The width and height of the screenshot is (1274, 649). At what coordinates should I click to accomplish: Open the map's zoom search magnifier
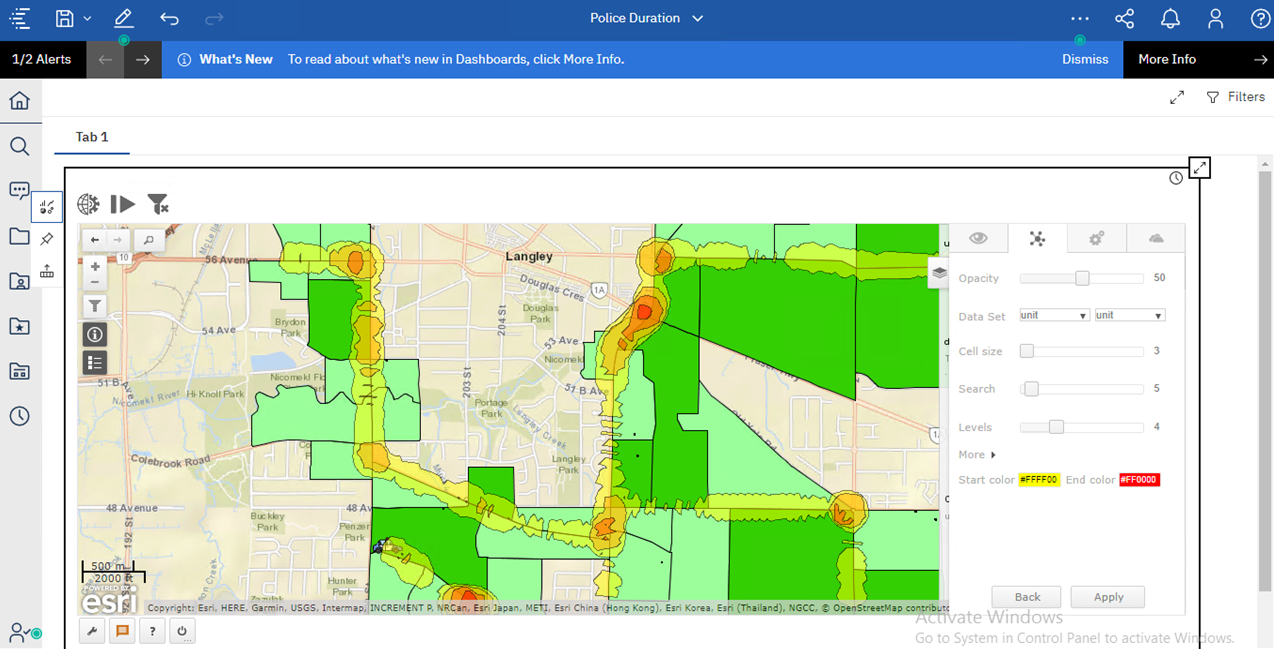[148, 240]
